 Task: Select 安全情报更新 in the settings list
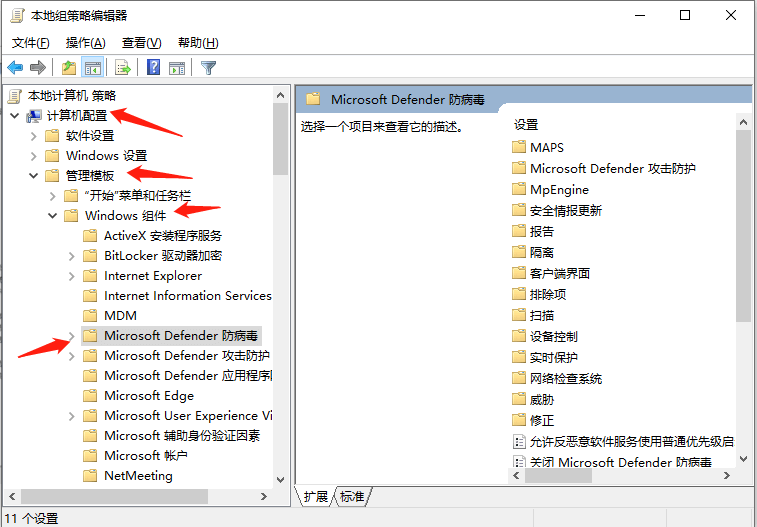pos(566,210)
